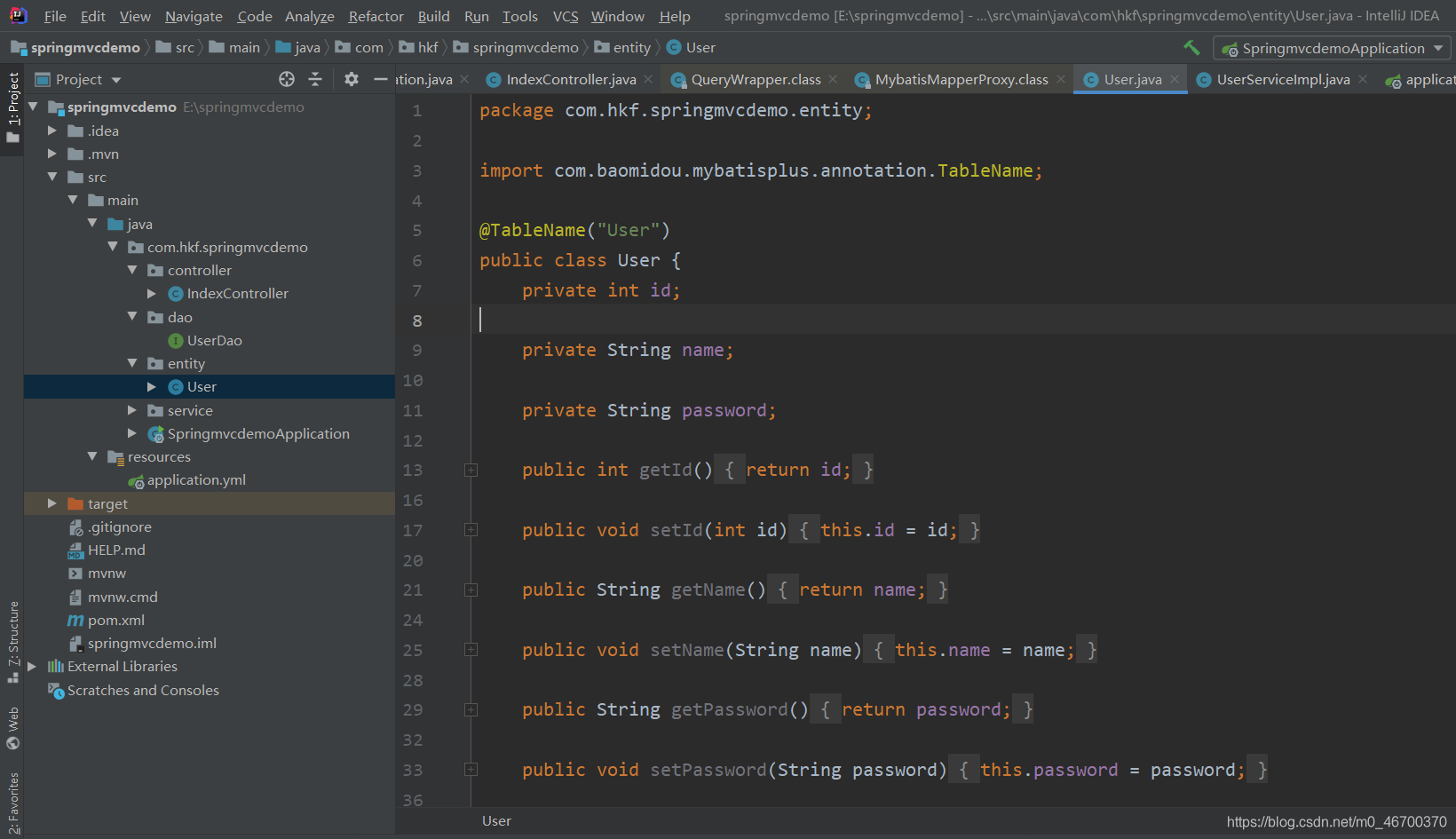This screenshot has width=1456, height=839.
Task: Unfold the getName() method at line 21
Action: tap(471, 590)
